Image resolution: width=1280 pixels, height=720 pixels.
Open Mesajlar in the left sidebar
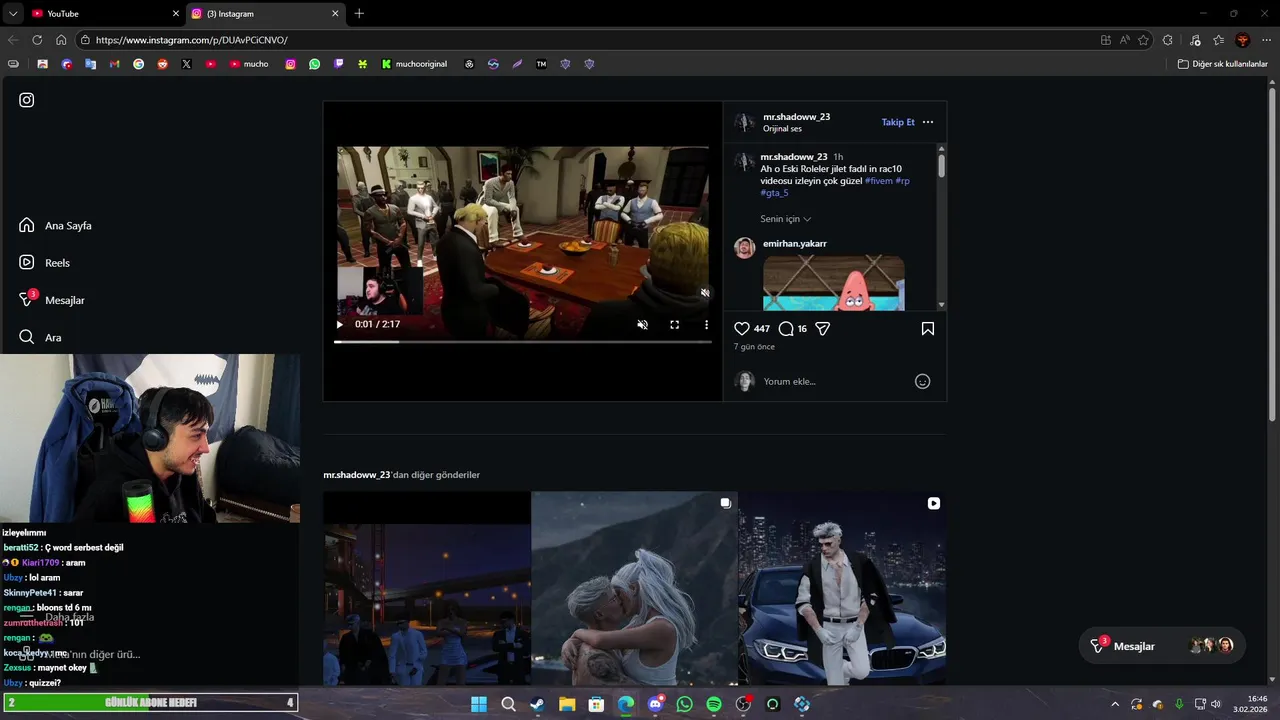(x=52, y=299)
